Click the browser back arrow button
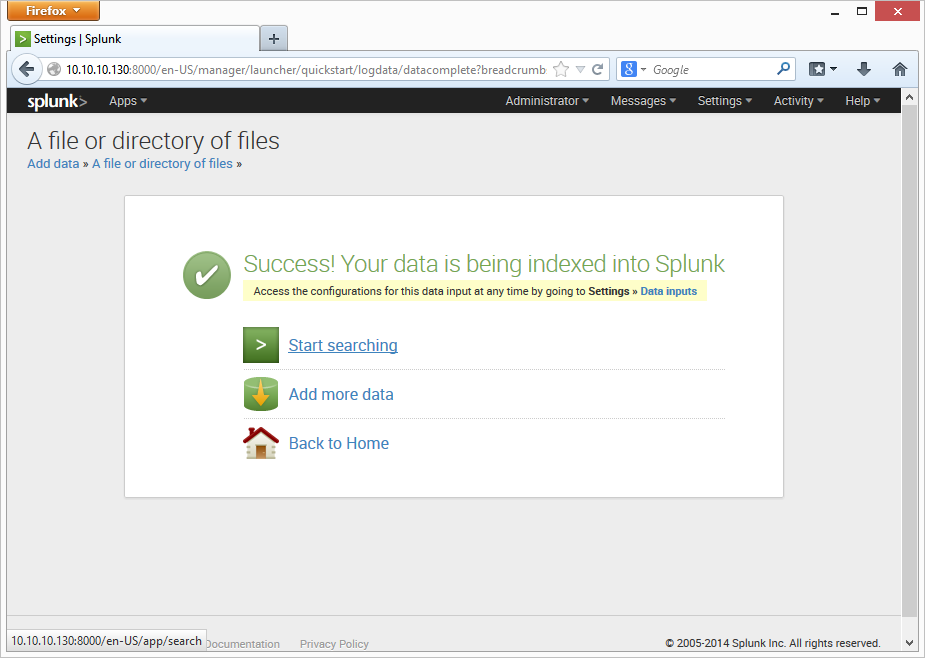The width and height of the screenshot is (925, 658). tap(27, 70)
